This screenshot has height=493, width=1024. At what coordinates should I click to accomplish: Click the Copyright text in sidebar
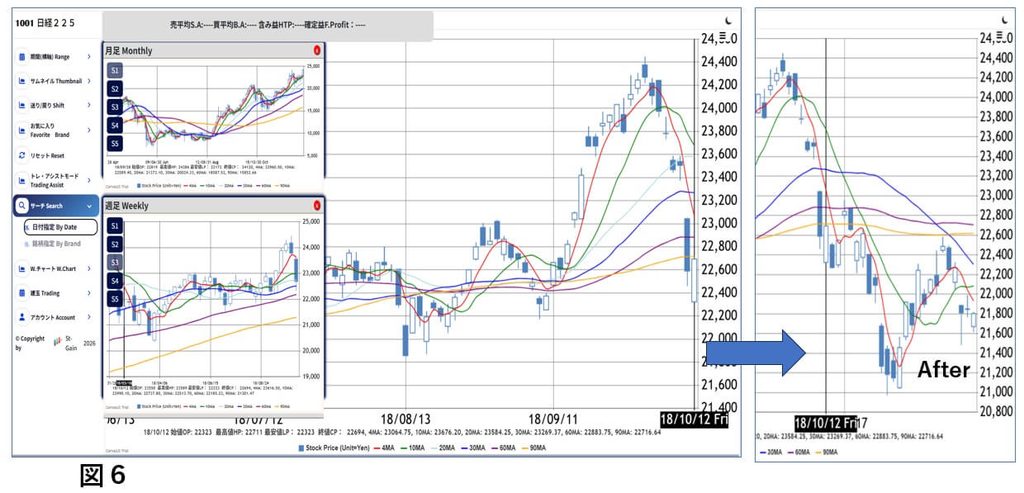[x=30, y=343]
